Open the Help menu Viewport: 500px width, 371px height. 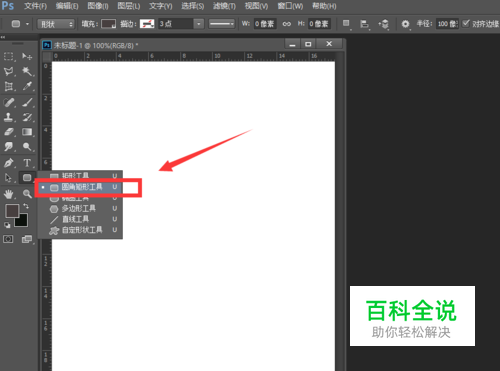[324, 6]
